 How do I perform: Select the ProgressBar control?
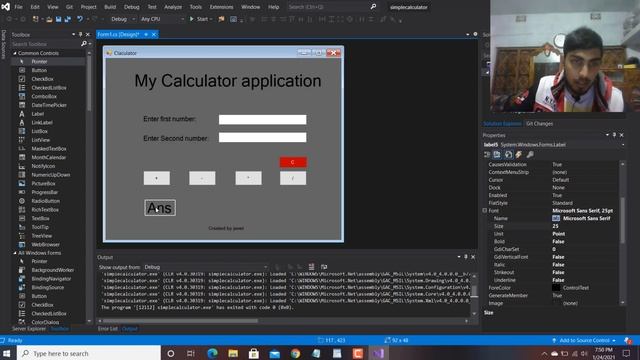coord(44,192)
